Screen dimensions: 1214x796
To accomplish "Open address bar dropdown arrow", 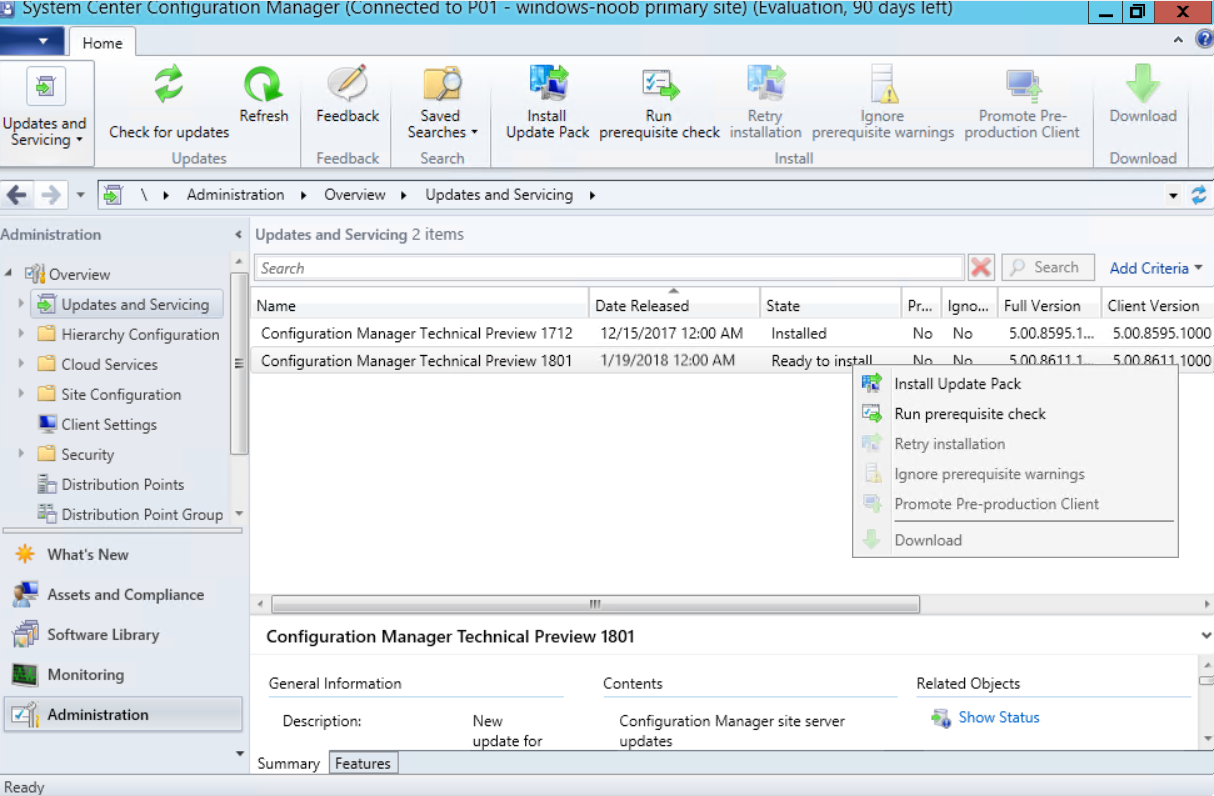I will [x=1173, y=195].
